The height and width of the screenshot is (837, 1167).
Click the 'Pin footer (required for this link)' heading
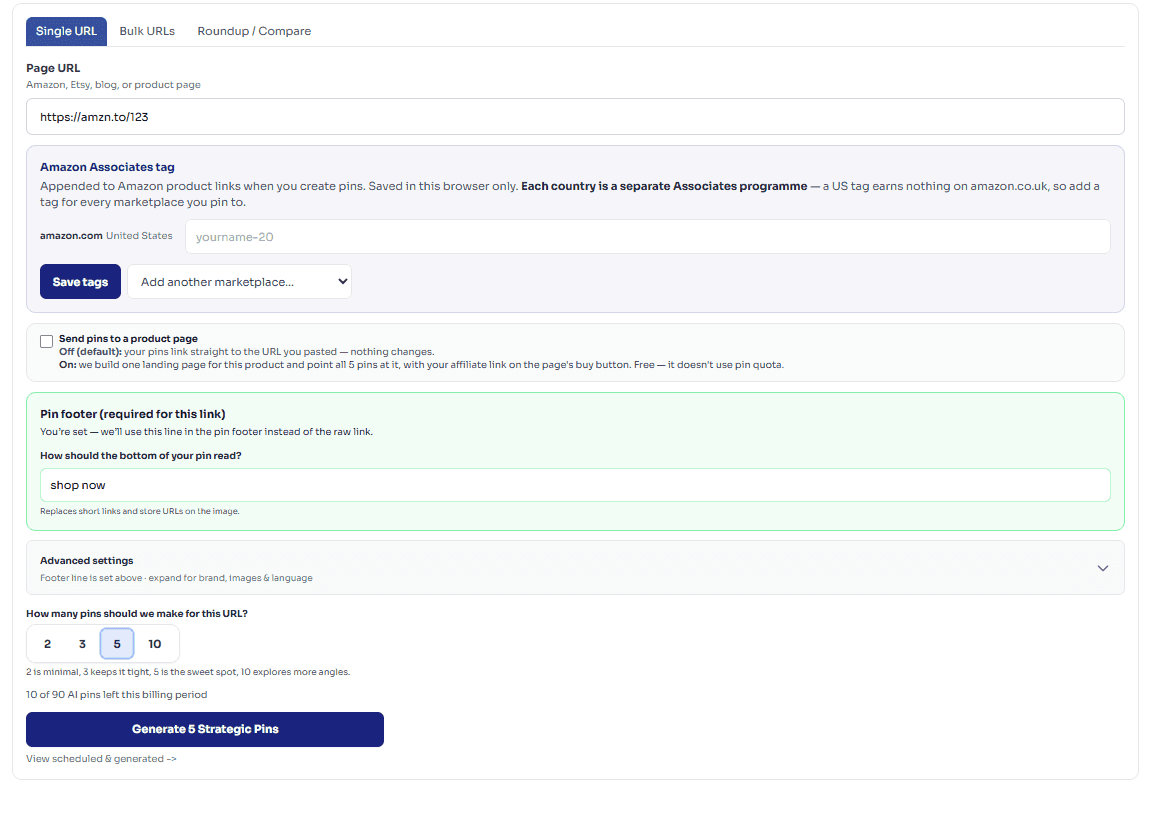(x=132, y=414)
